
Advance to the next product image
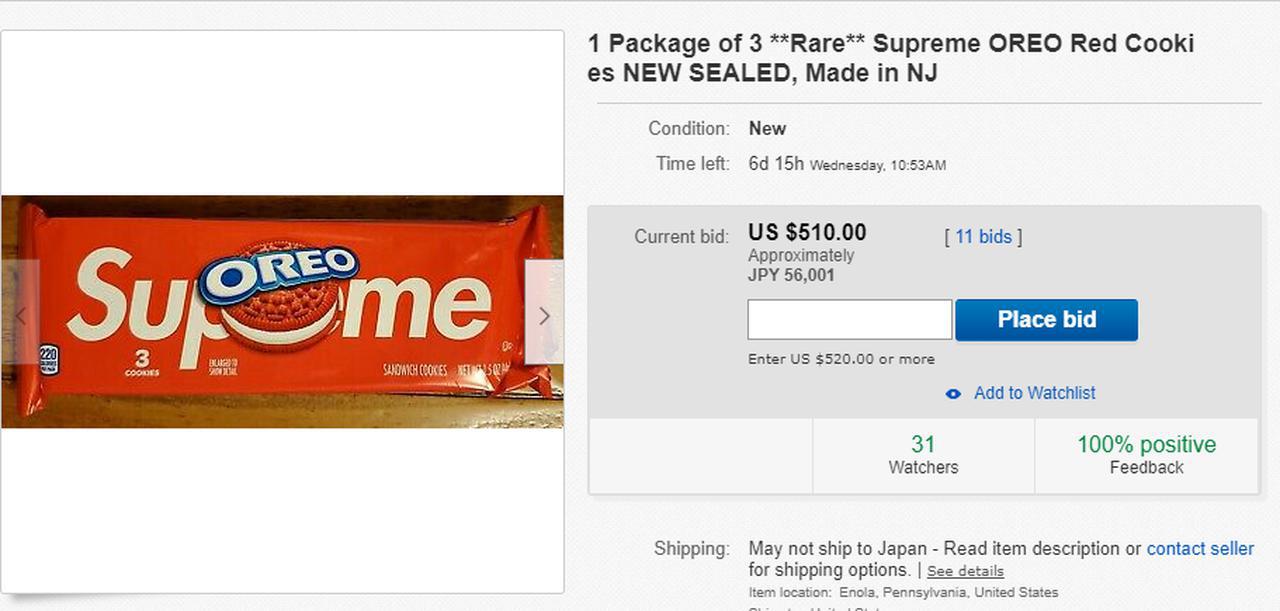pos(544,316)
